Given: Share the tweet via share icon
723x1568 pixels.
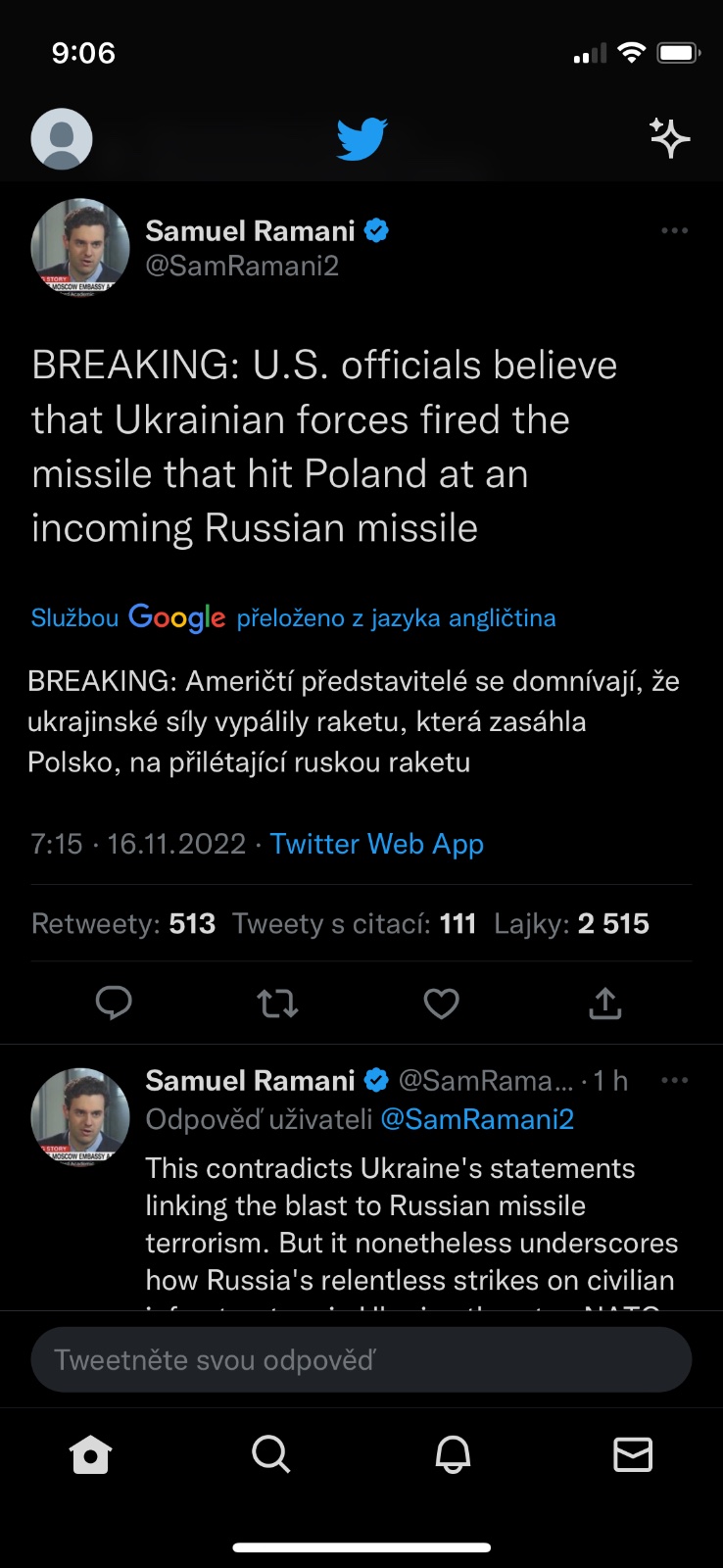Looking at the screenshot, I should coord(605,1003).
